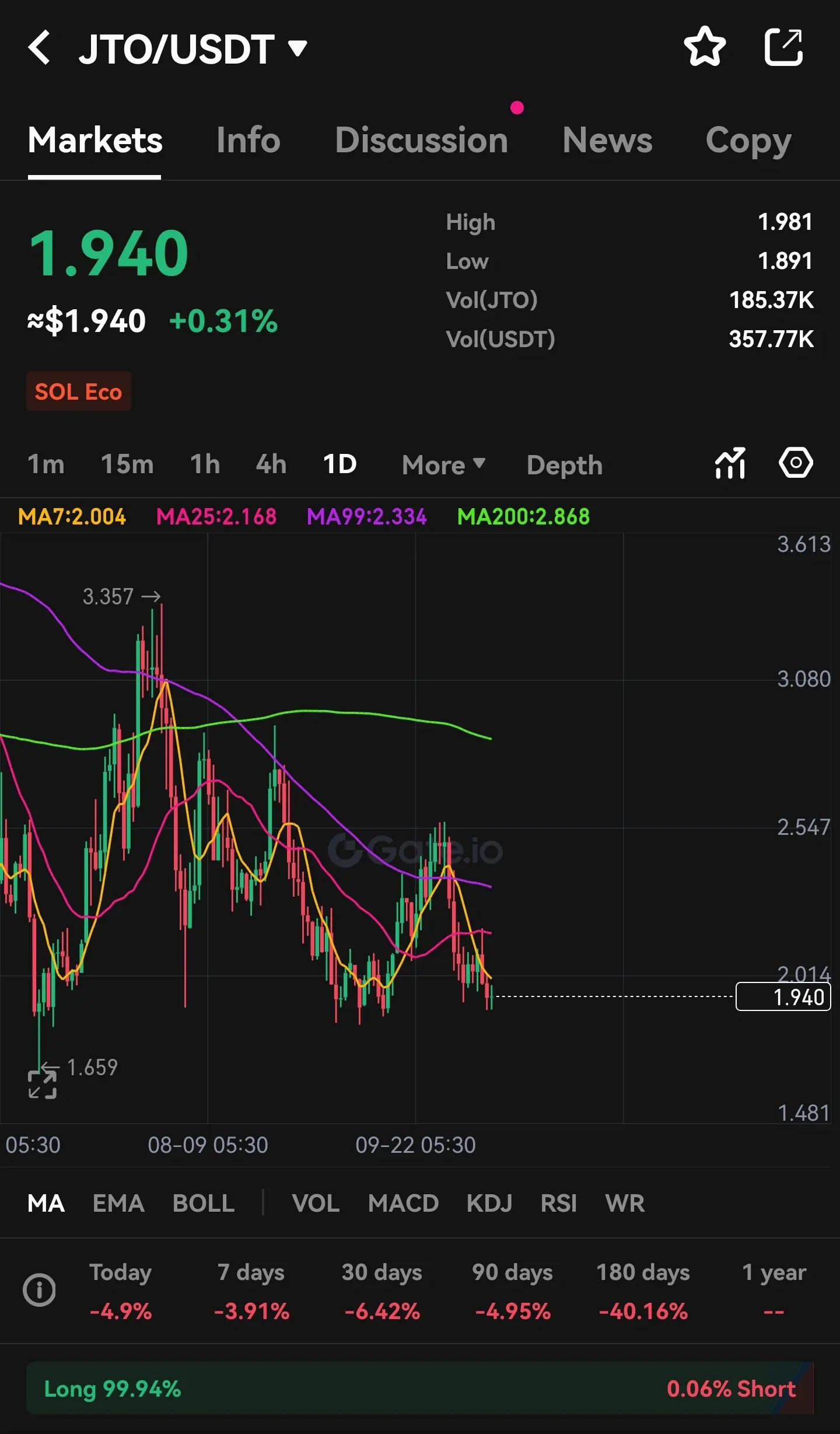Enable the RSI sub-indicator
Screen dimensions: 840x1434
pyautogui.click(x=558, y=1204)
